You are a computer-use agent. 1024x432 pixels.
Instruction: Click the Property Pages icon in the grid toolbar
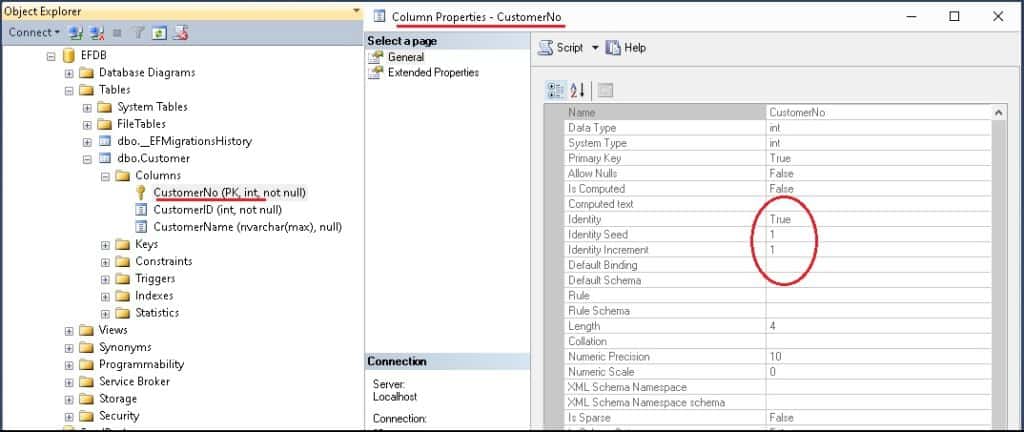pyautogui.click(x=605, y=90)
